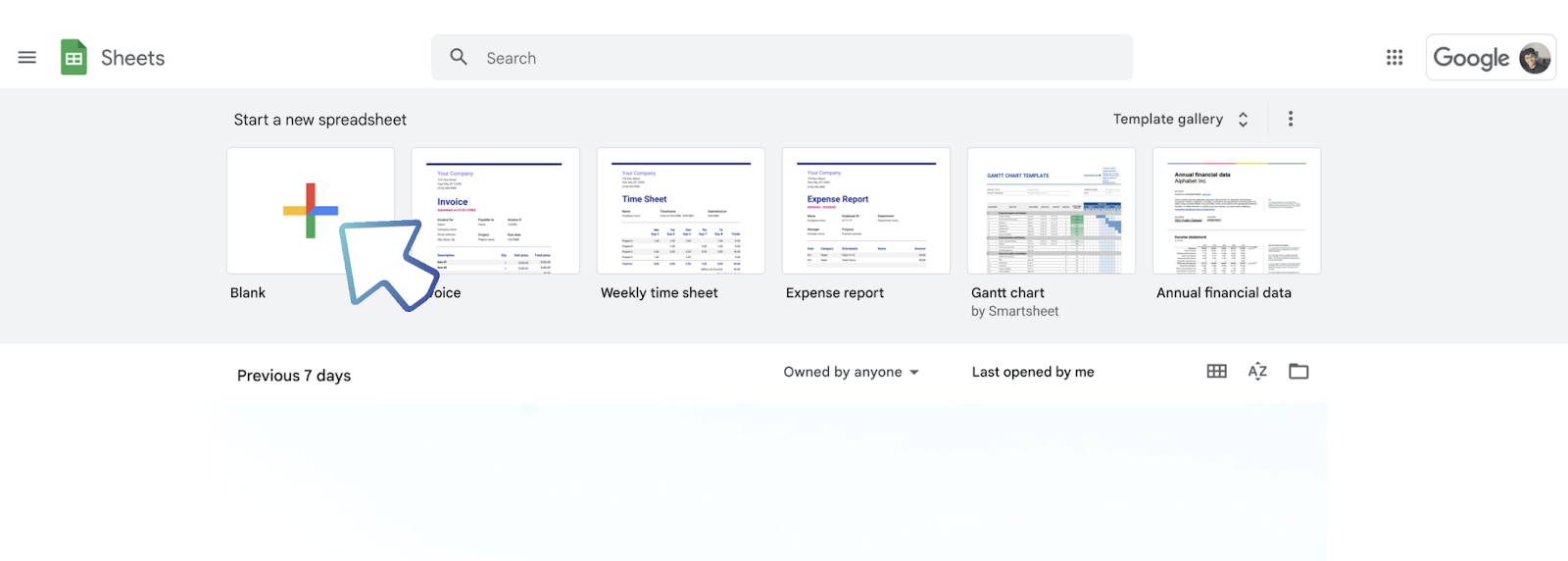The width and height of the screenshot is (1568, 561).
Task: Expand the Template gallery
Action: [1180, 119]
